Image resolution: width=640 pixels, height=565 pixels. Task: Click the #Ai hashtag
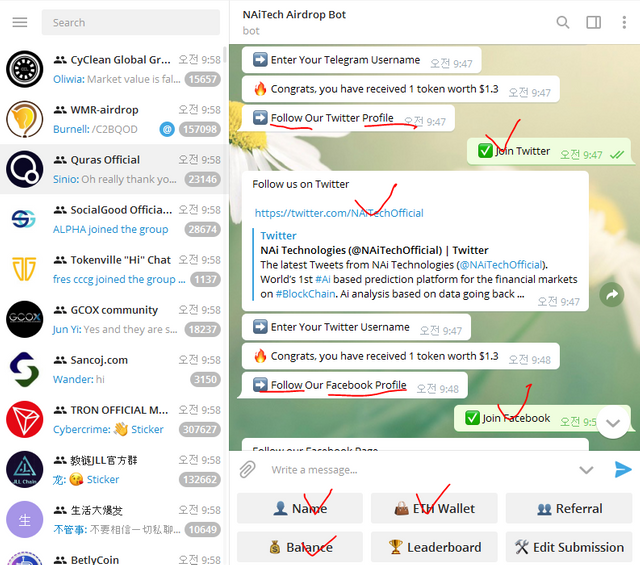[323, 279]
